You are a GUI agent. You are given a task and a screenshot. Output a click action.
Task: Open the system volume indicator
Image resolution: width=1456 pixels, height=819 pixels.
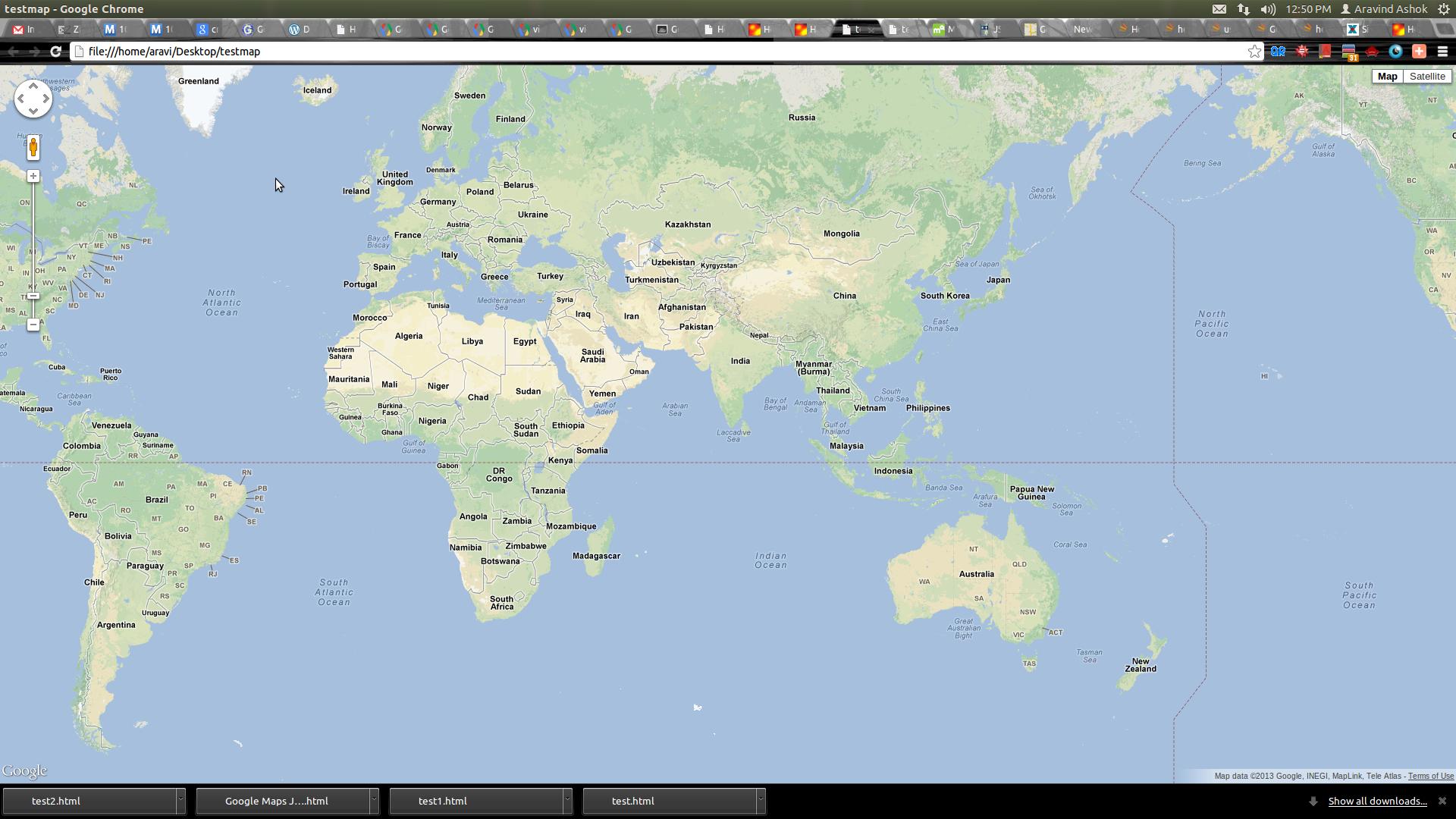1267,9
